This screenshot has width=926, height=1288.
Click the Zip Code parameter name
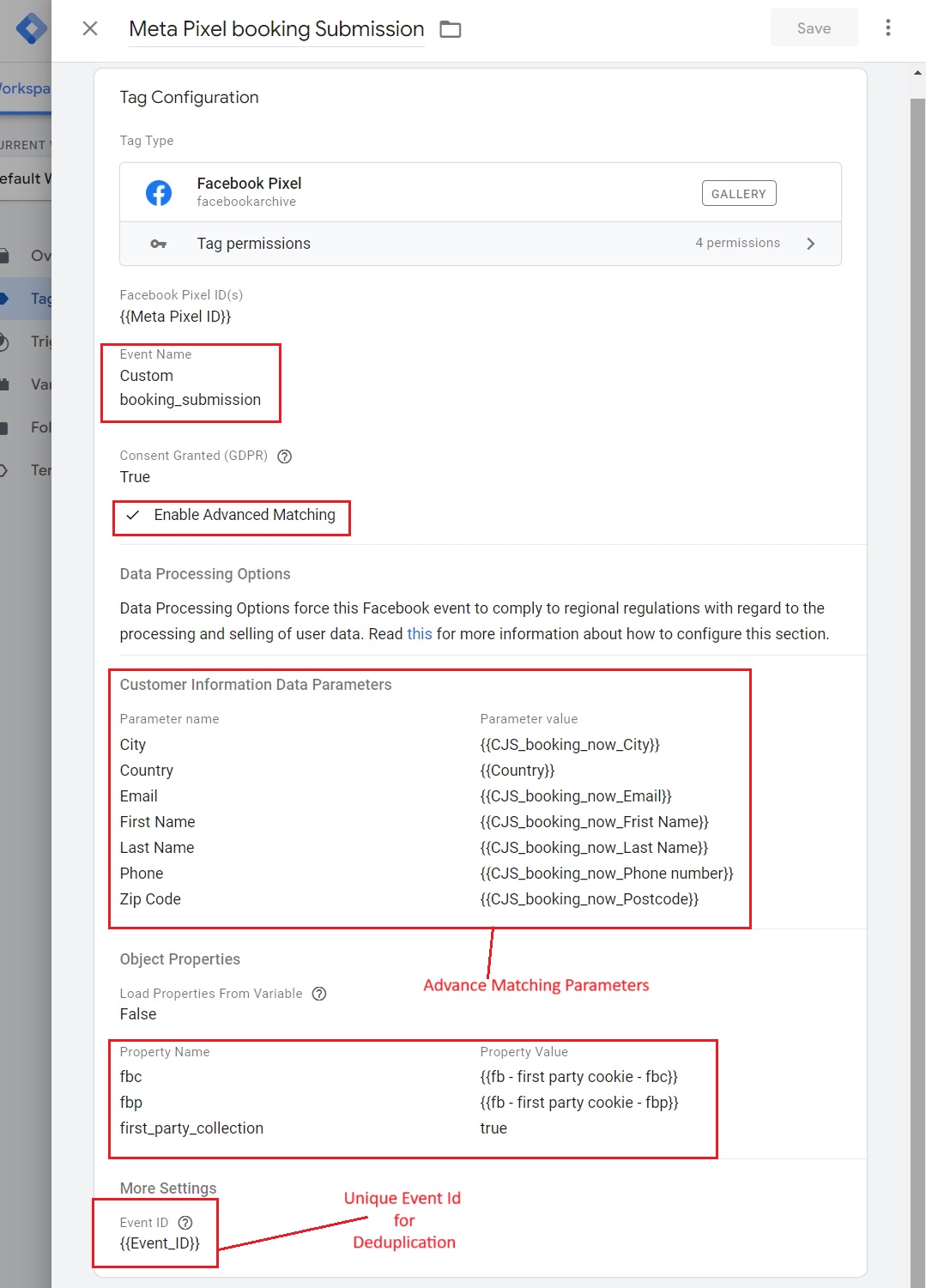tap(150, 899)
